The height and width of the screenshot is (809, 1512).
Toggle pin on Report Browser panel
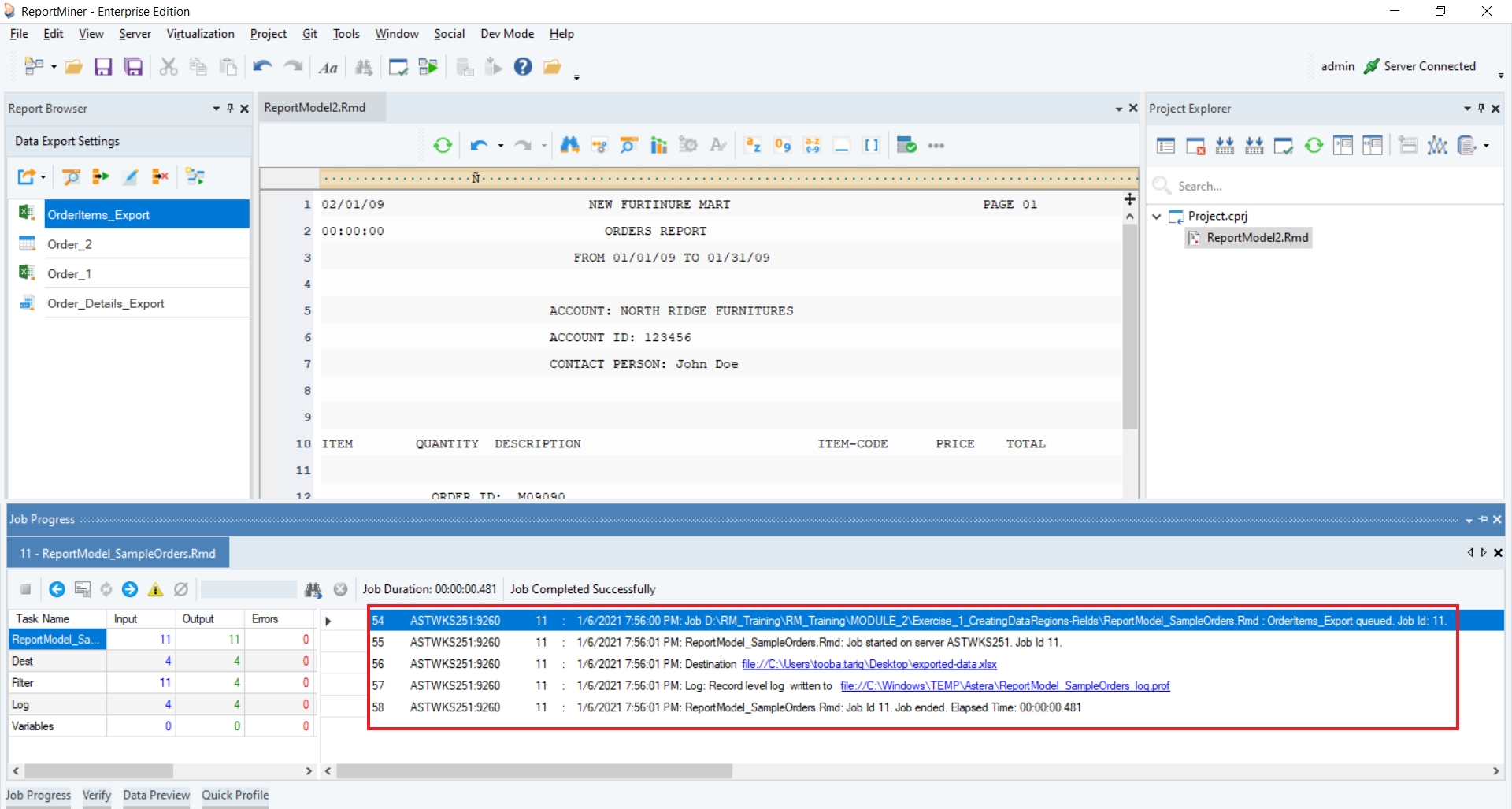tap(230, 109)
